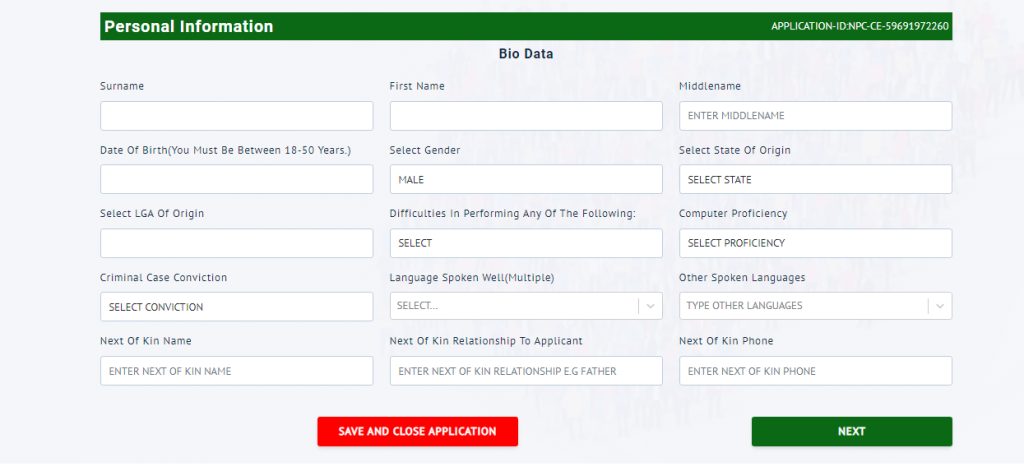The height and width of the screenshot is (471, 1024).
Task: Focus the Next Of Kin Relationship field
Action: click(x=526, y=370)
